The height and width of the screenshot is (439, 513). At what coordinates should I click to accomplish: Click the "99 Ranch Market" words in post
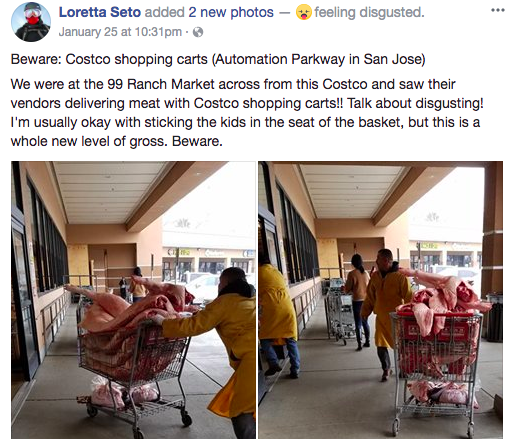point(161,84)
